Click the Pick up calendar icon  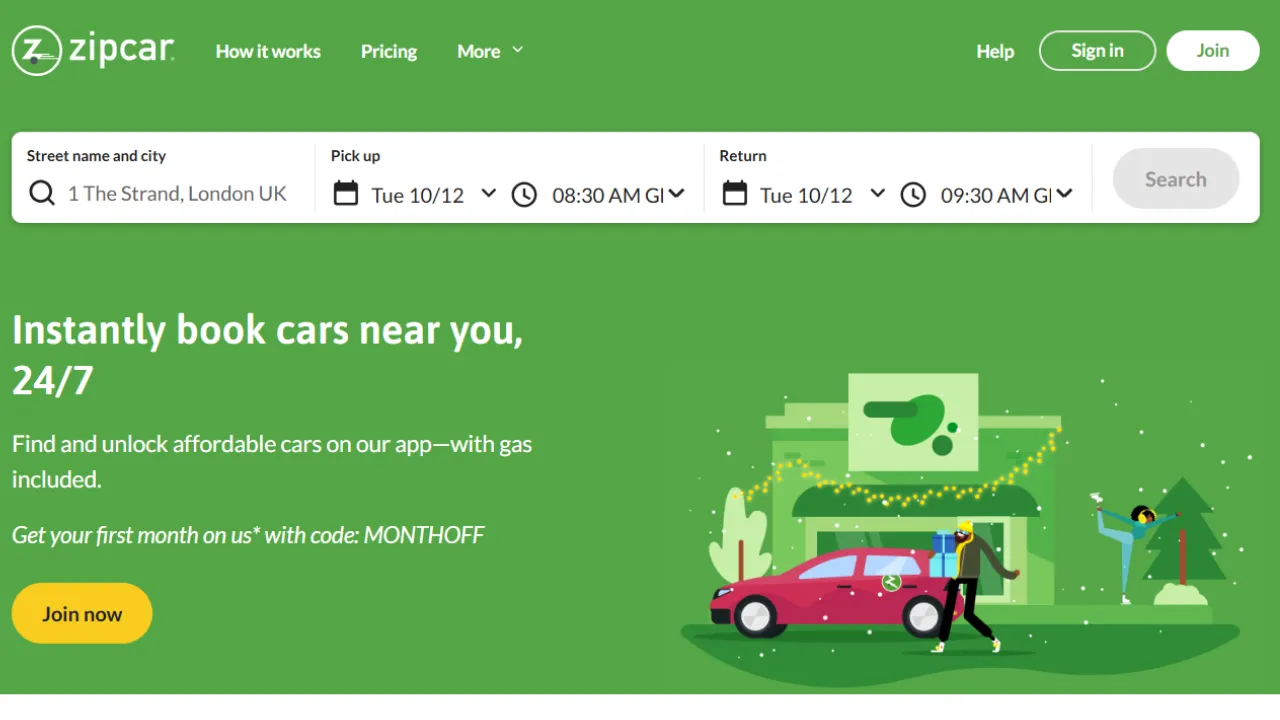coord(346,193)
